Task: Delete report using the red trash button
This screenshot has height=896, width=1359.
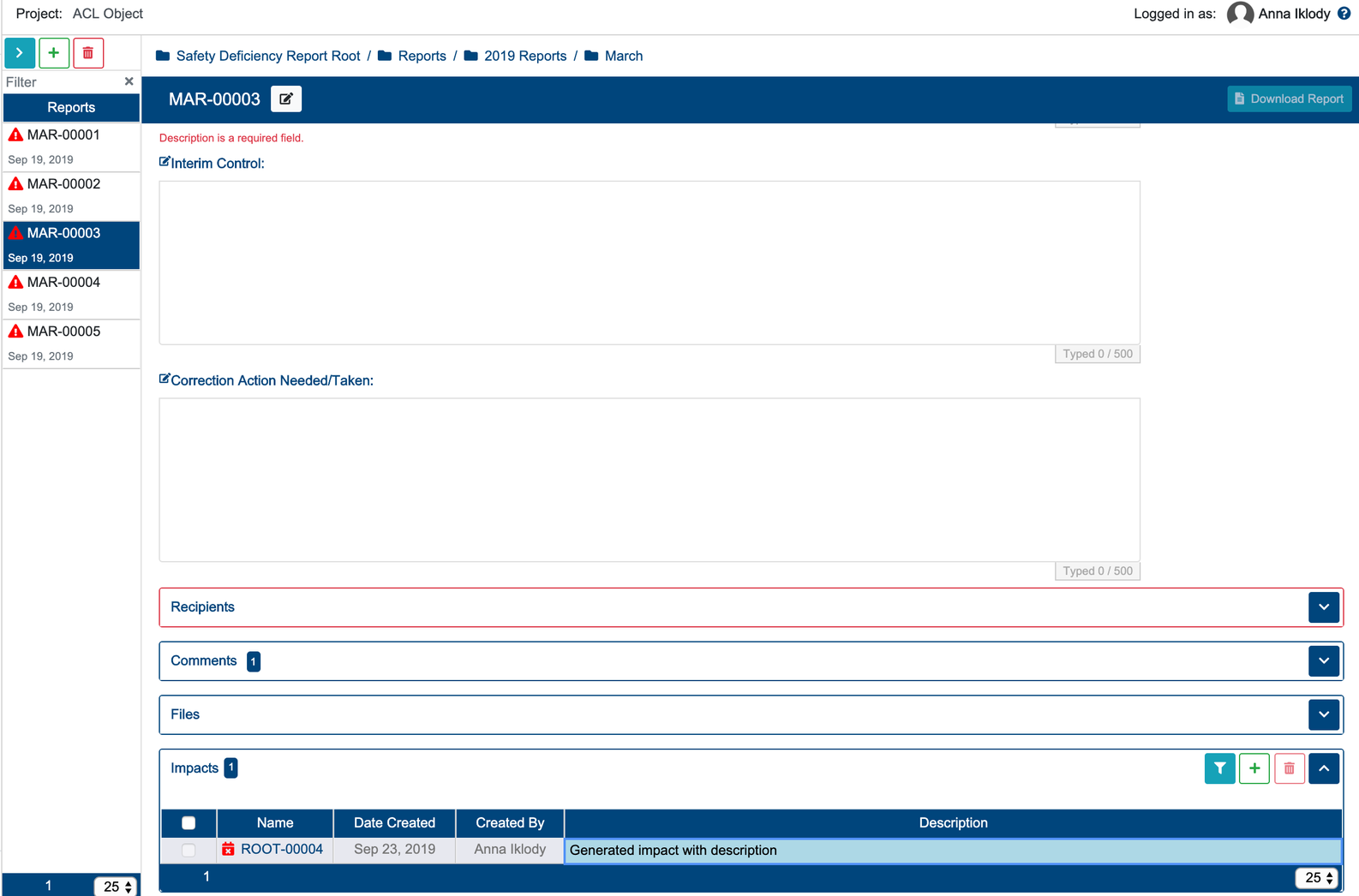Action: point(88,53)
